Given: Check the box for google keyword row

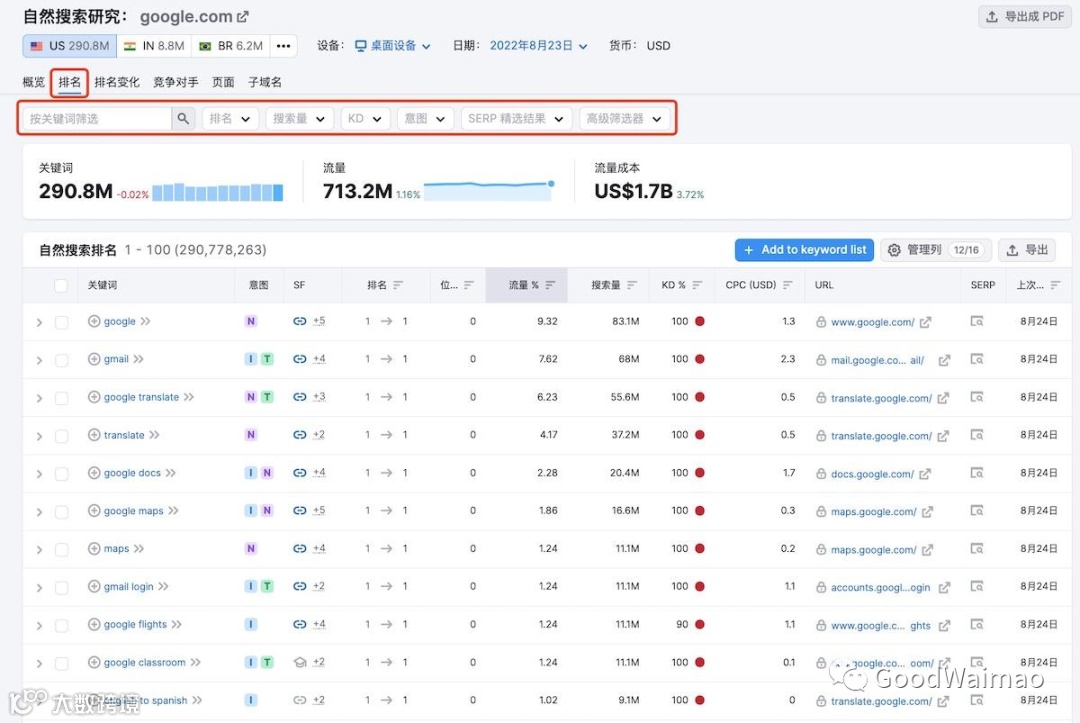Looking at the screenshot, I should tap(61, 322).
